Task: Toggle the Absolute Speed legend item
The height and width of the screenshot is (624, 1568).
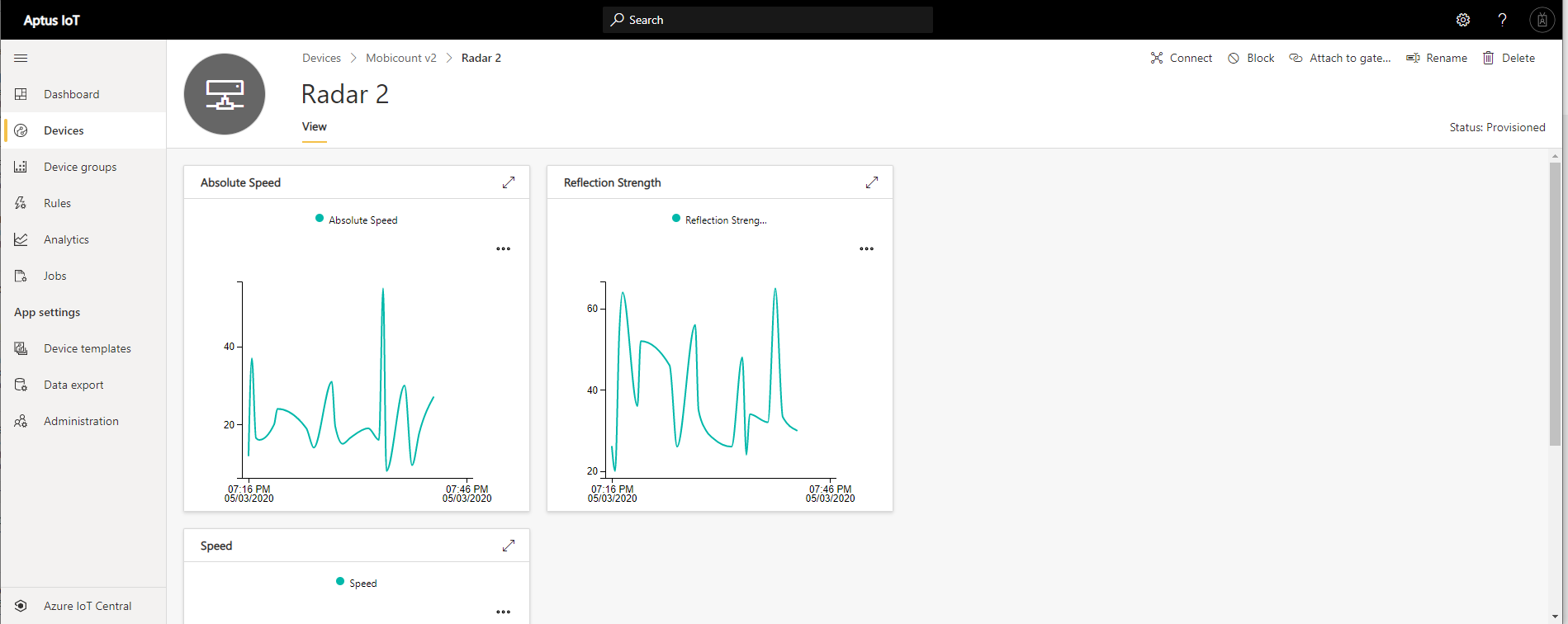Action: point(356,220)
